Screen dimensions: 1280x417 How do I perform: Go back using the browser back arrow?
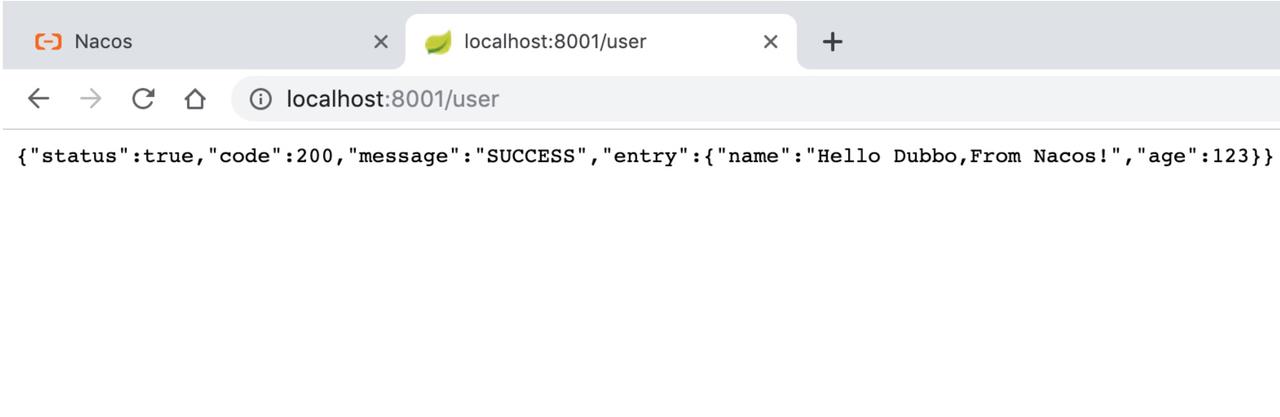(x=38, y=98)
